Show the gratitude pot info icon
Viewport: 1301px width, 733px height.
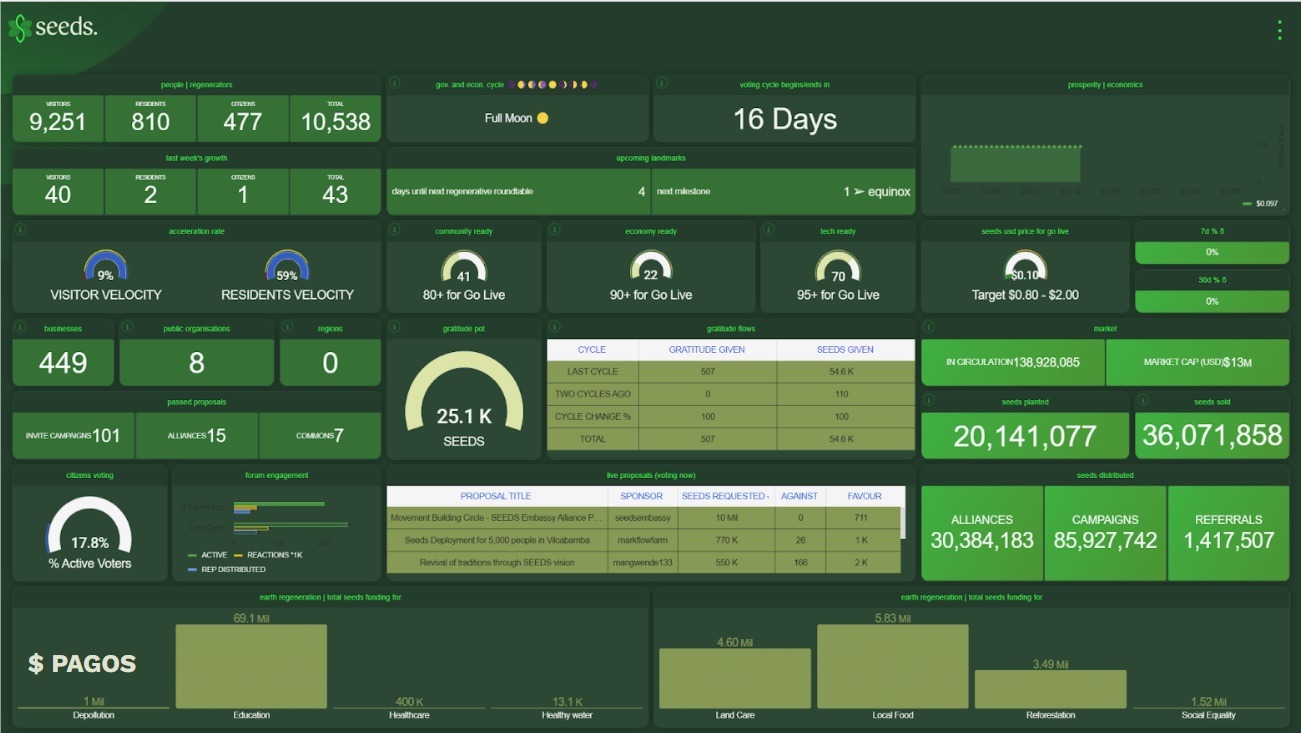tap(394, 327)
